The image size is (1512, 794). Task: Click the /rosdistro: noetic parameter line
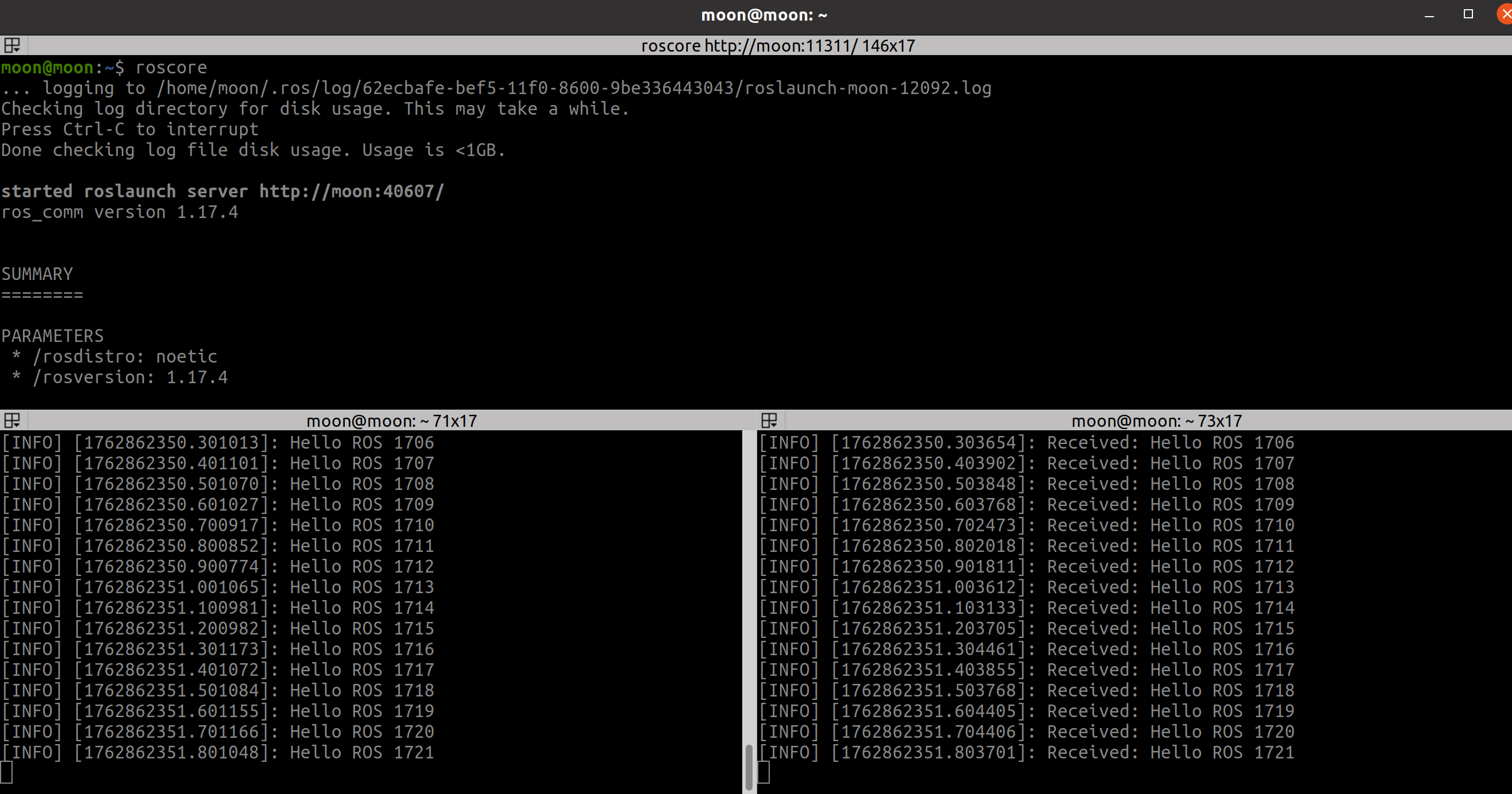125,356
